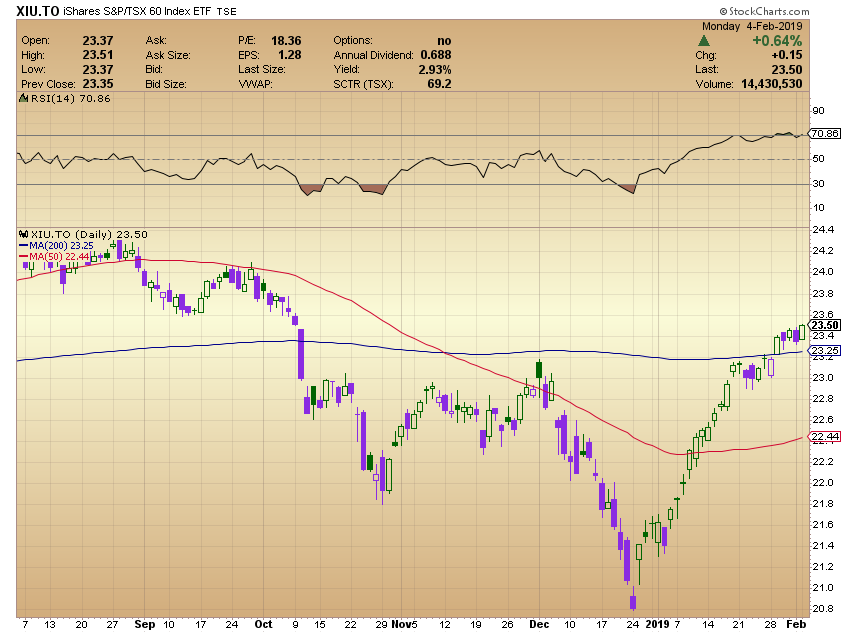Click the 23.50 last-price tag on price axis
Viewport: 850px width, 633px height.
click(825, 325)
